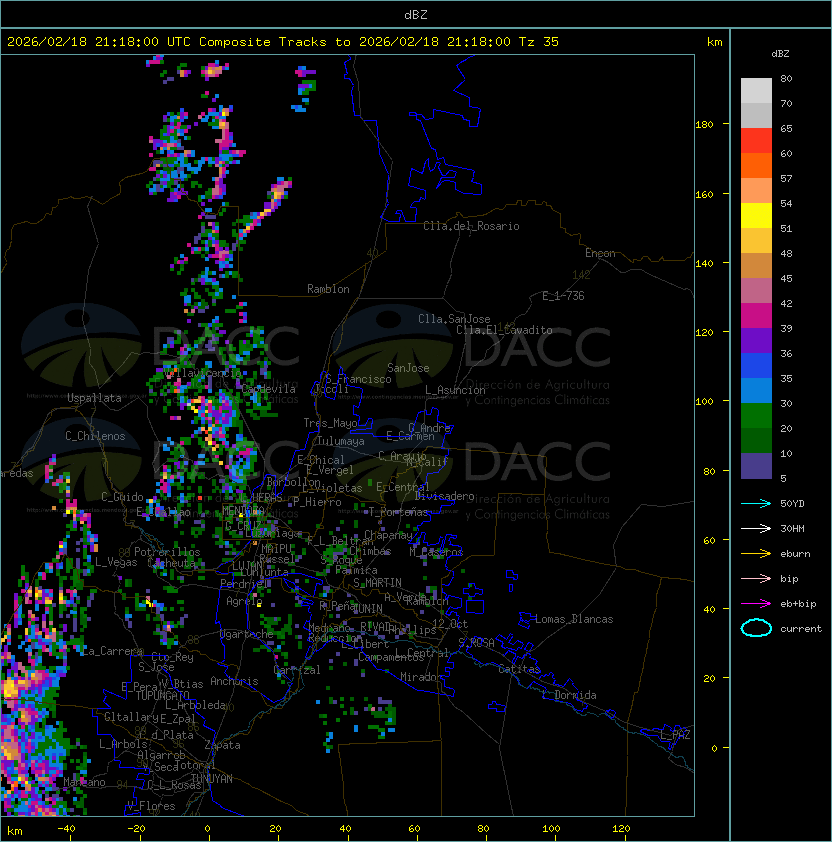Click the 'L_Dormida' map label

click(x=569, y=695)
